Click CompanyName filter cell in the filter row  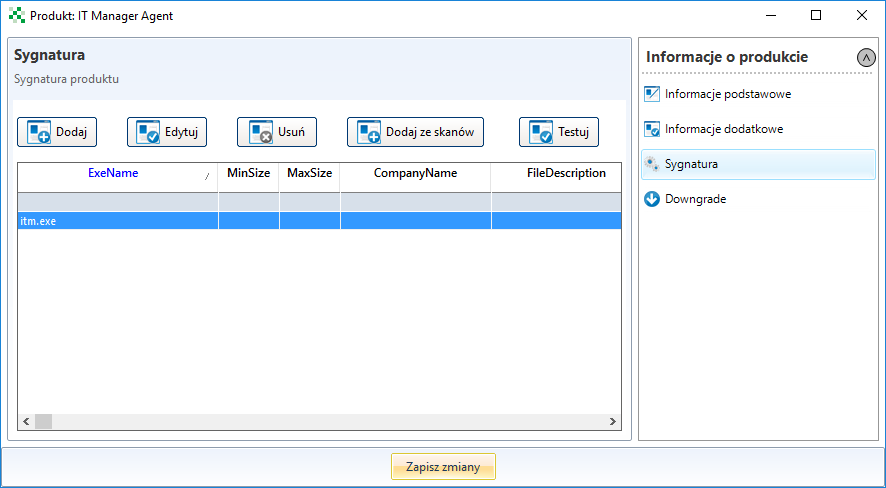415,202
